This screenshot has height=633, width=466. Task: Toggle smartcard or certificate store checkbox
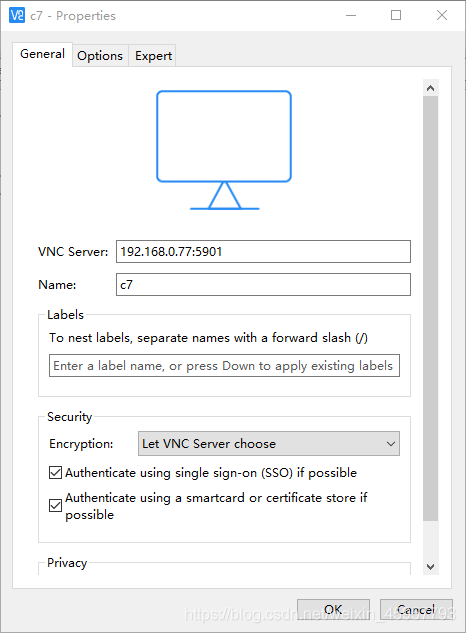55,505
